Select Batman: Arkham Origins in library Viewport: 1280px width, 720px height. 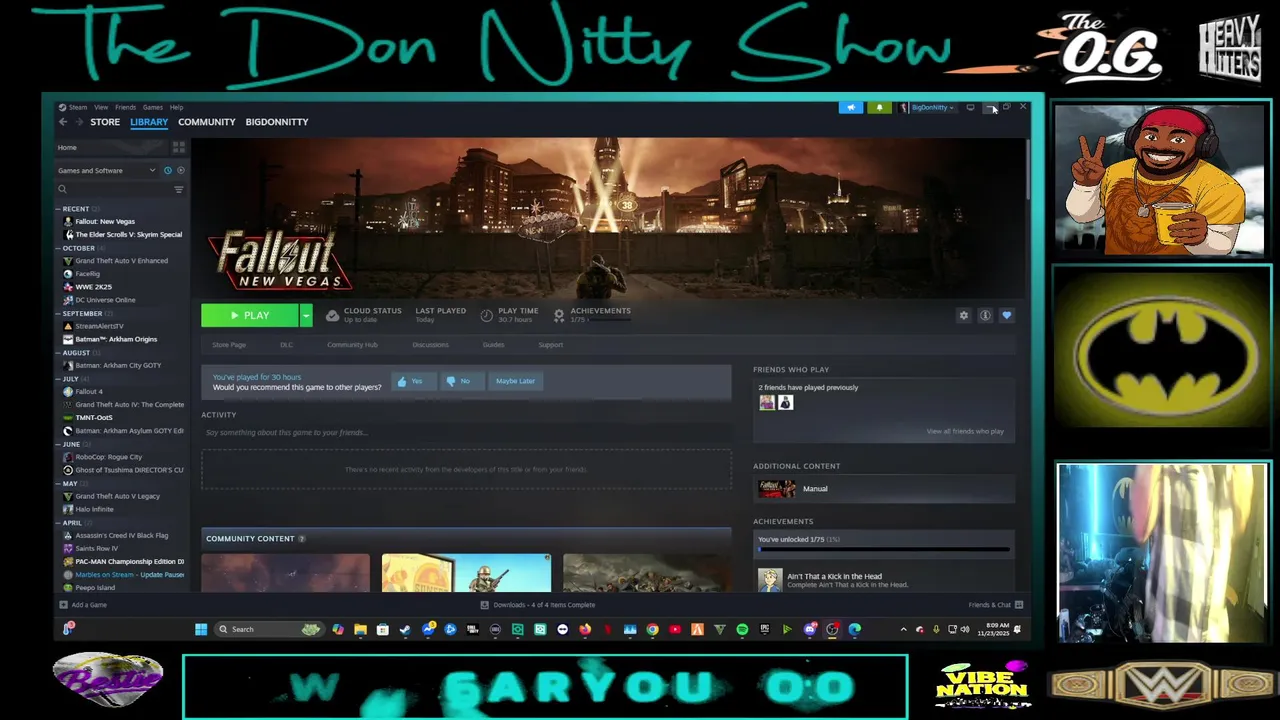coord(115,339)
